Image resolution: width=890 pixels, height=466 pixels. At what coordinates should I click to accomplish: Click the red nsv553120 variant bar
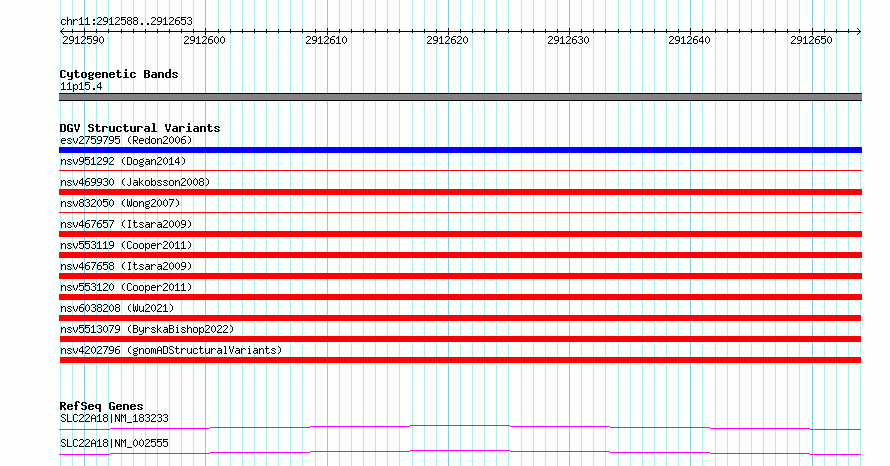tap(460, 297)
